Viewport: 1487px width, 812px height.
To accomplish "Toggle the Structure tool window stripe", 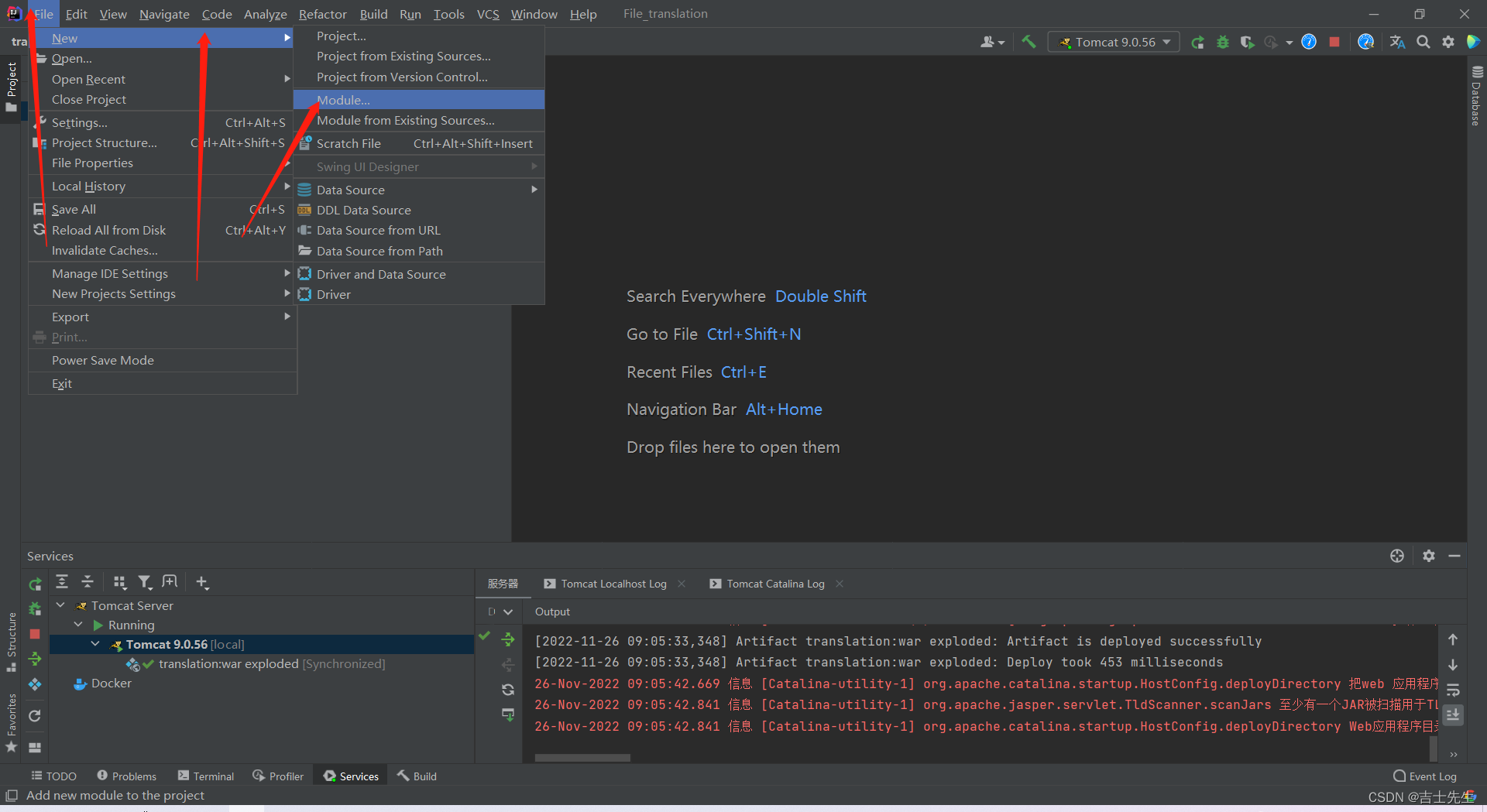I will click(x=11, y=642).
